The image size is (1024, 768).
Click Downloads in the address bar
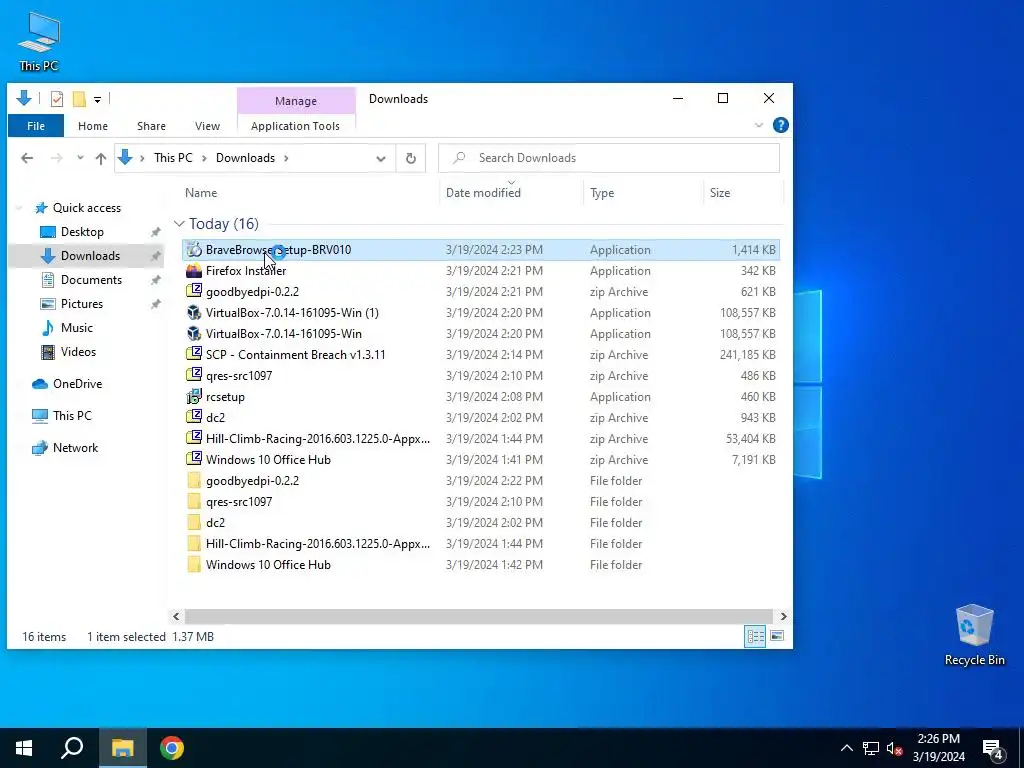246,158
